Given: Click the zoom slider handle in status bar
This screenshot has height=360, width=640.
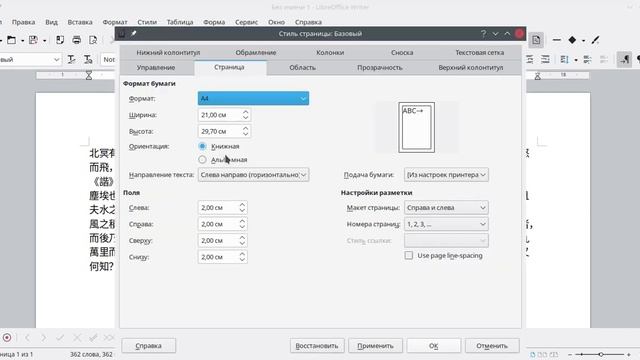Looking at the screenshot, I should tap(601, 354).
